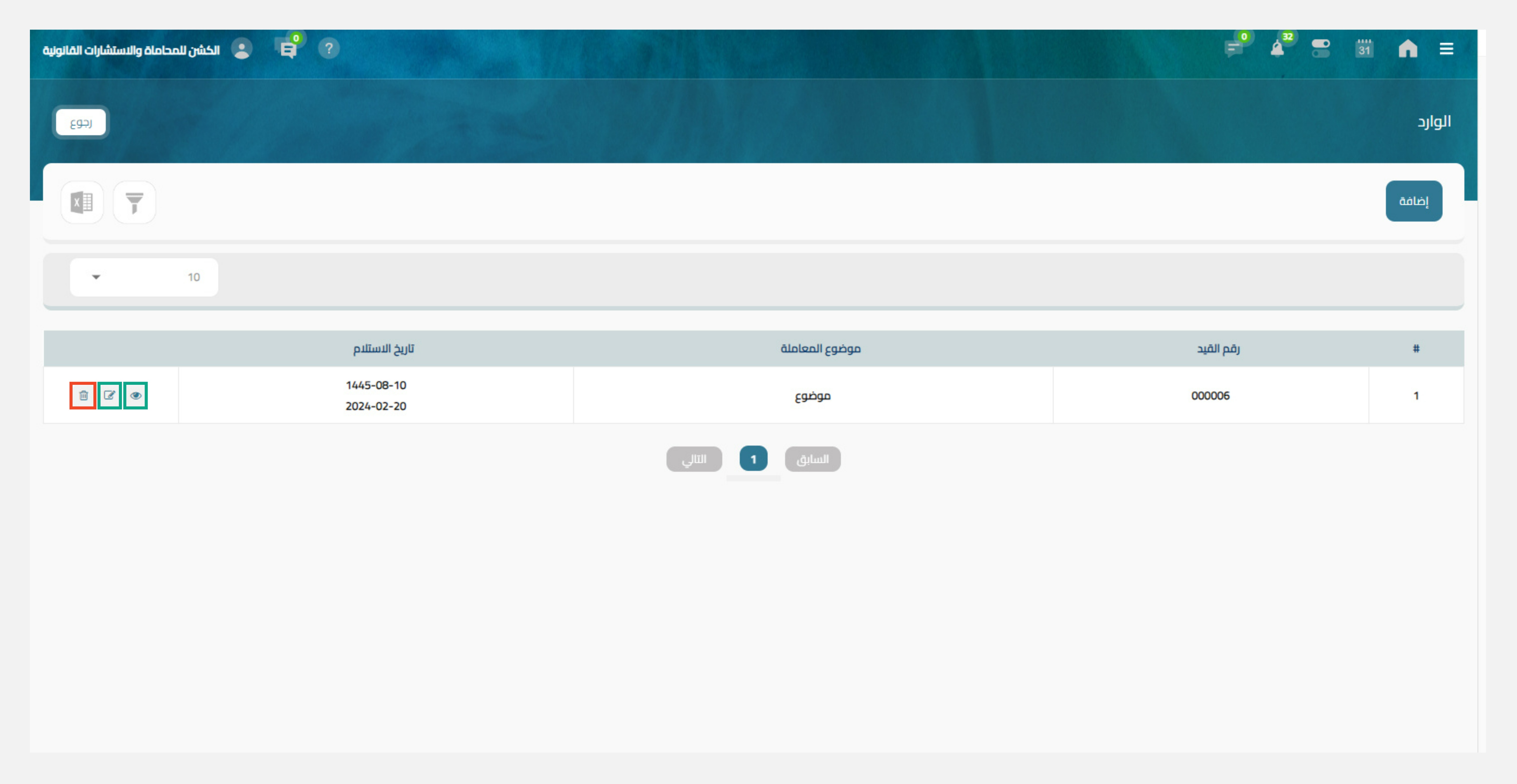
Task: Open user profile avatar icon
Action: pos(241,49)
